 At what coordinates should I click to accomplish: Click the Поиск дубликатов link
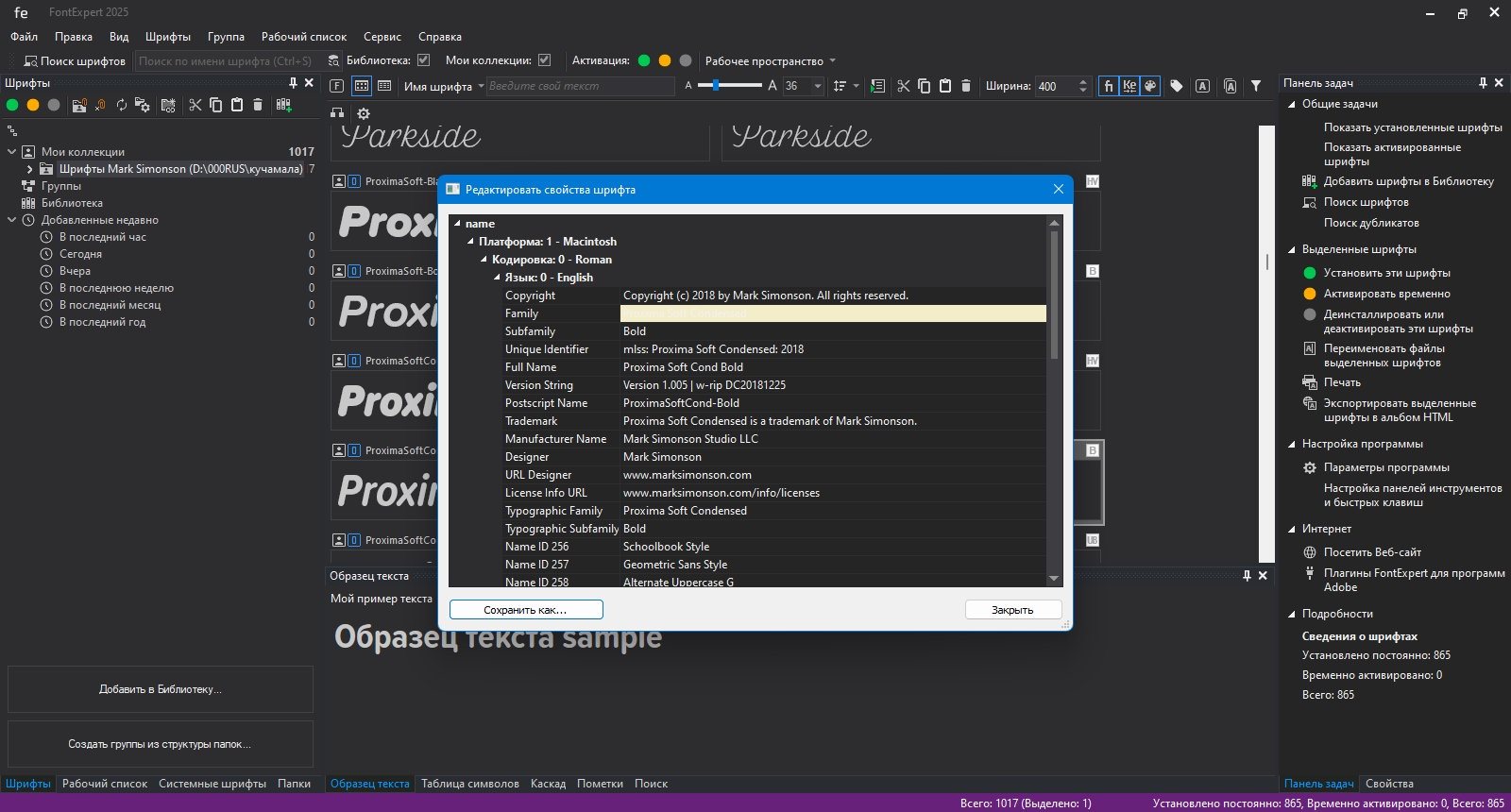point(1371,223)
